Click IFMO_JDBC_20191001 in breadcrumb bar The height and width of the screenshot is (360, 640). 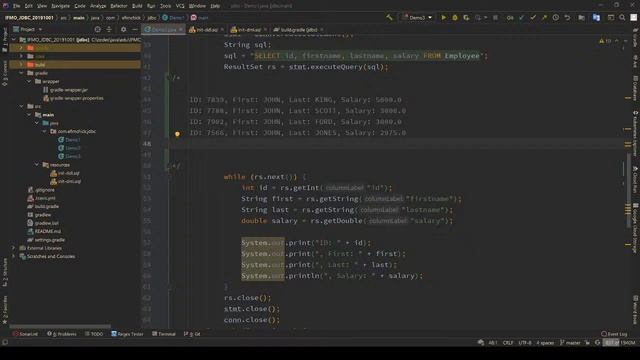click(x=29, y=18)
